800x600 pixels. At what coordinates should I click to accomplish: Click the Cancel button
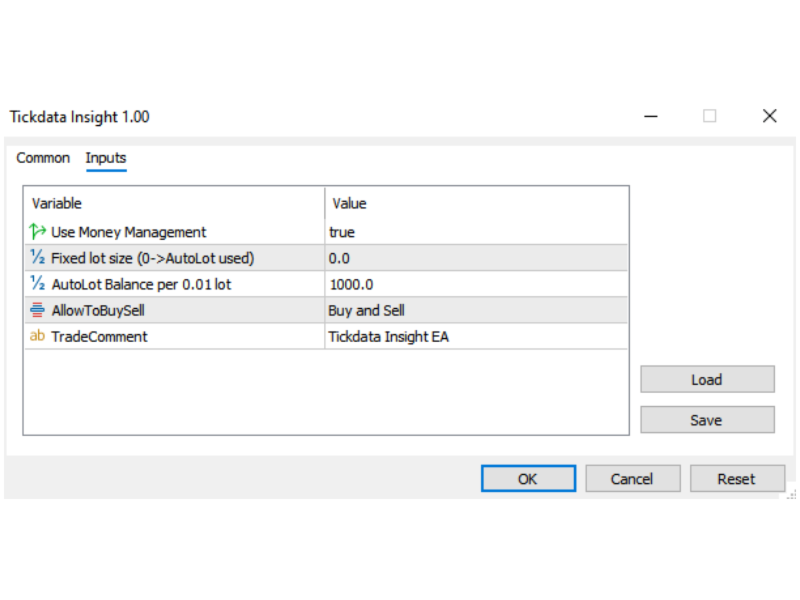coord(633,479)
